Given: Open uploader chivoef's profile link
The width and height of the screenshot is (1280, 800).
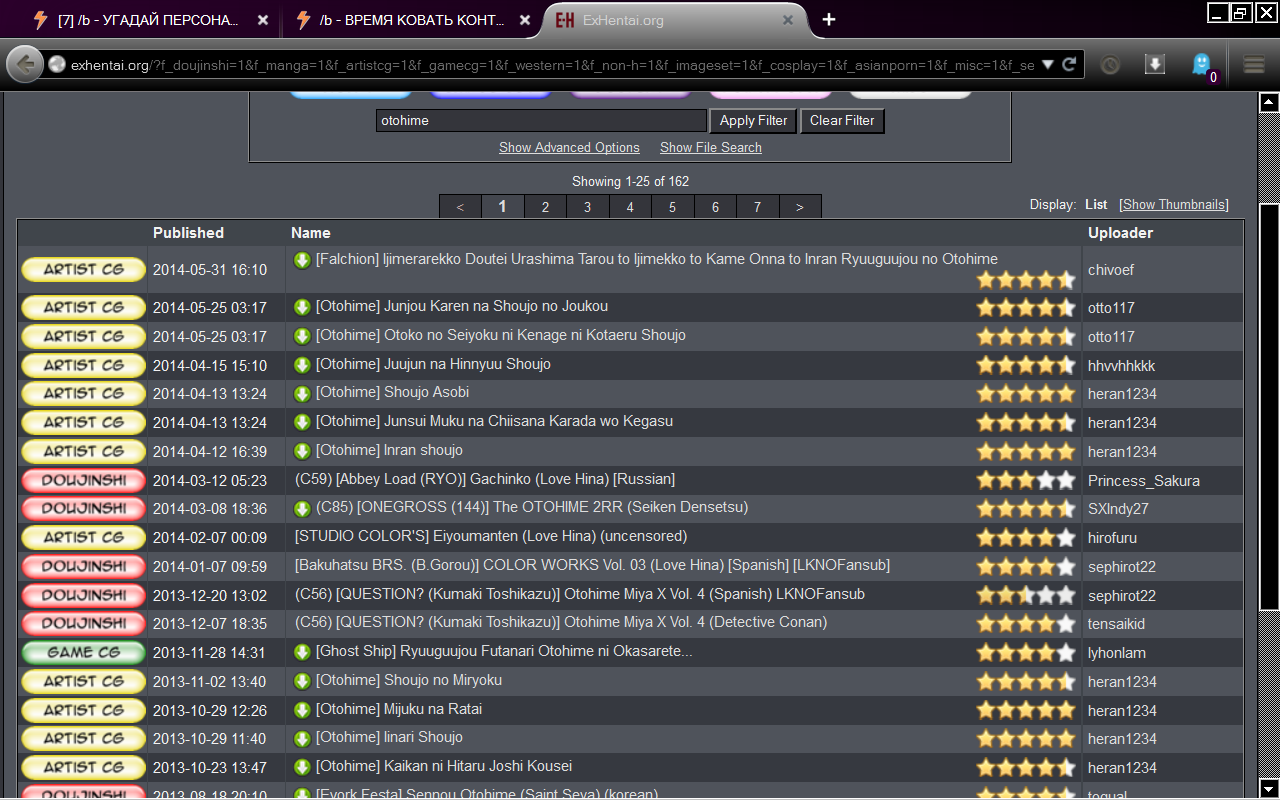Looking at the screenshot, I should 1111,271.
